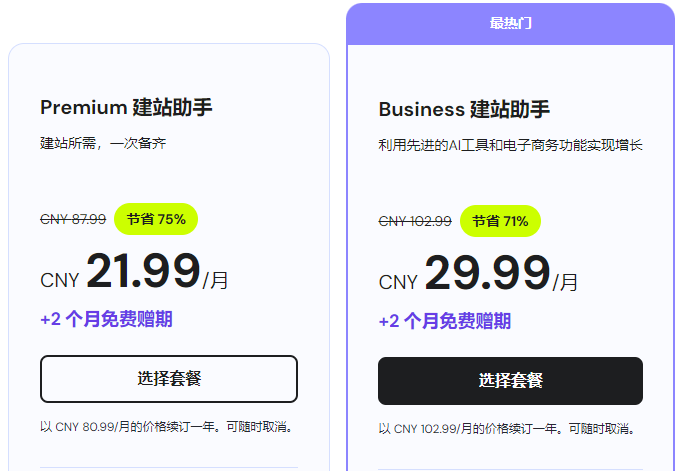The height and width of the screenshot is (471, 698).
Task: Click Premium's +2 个月免费赠期 offer text
Action: [x=106, y=319]
